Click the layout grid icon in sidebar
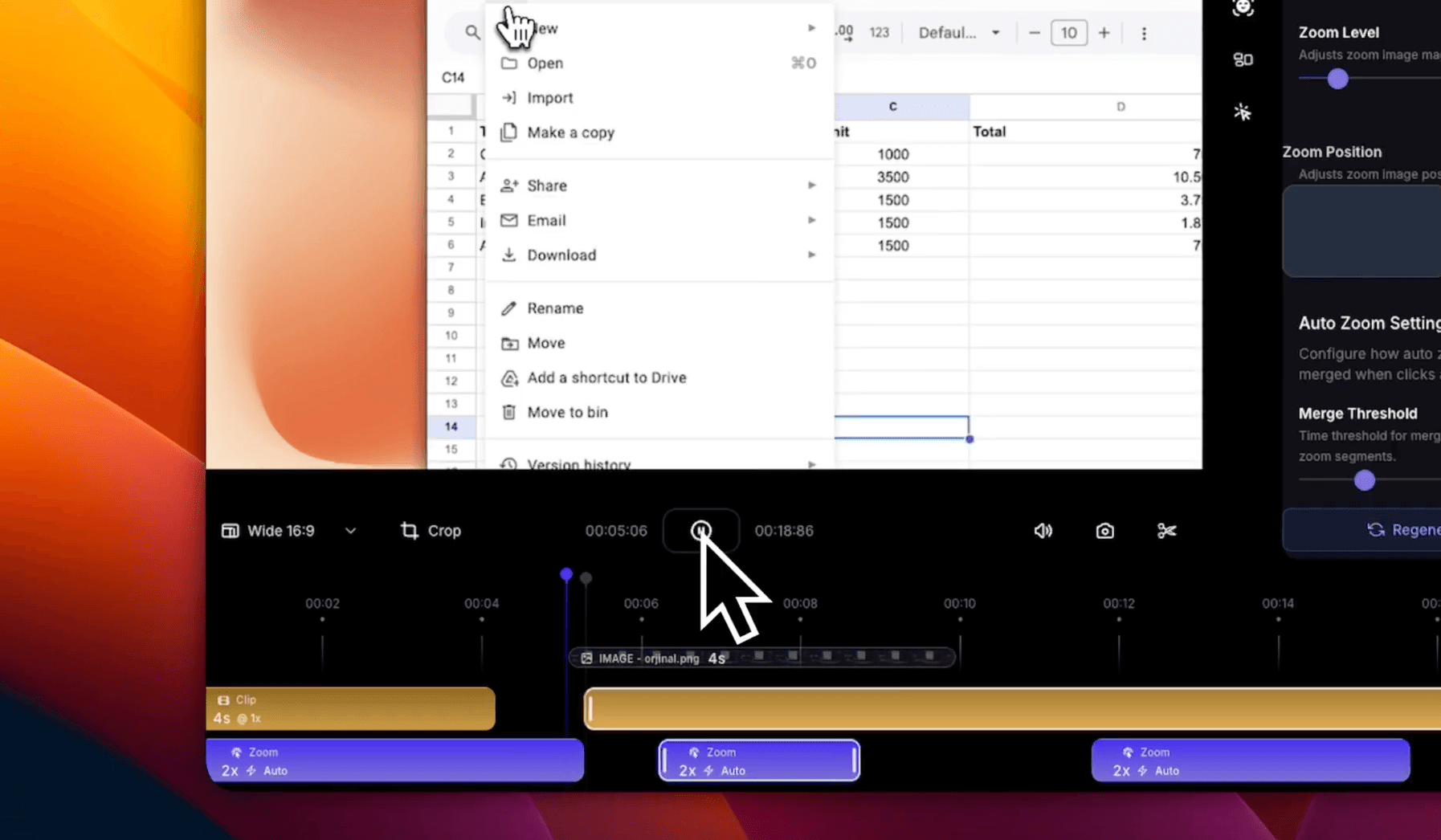This screenshot has height=840, width=1441. click(1244, 59)
